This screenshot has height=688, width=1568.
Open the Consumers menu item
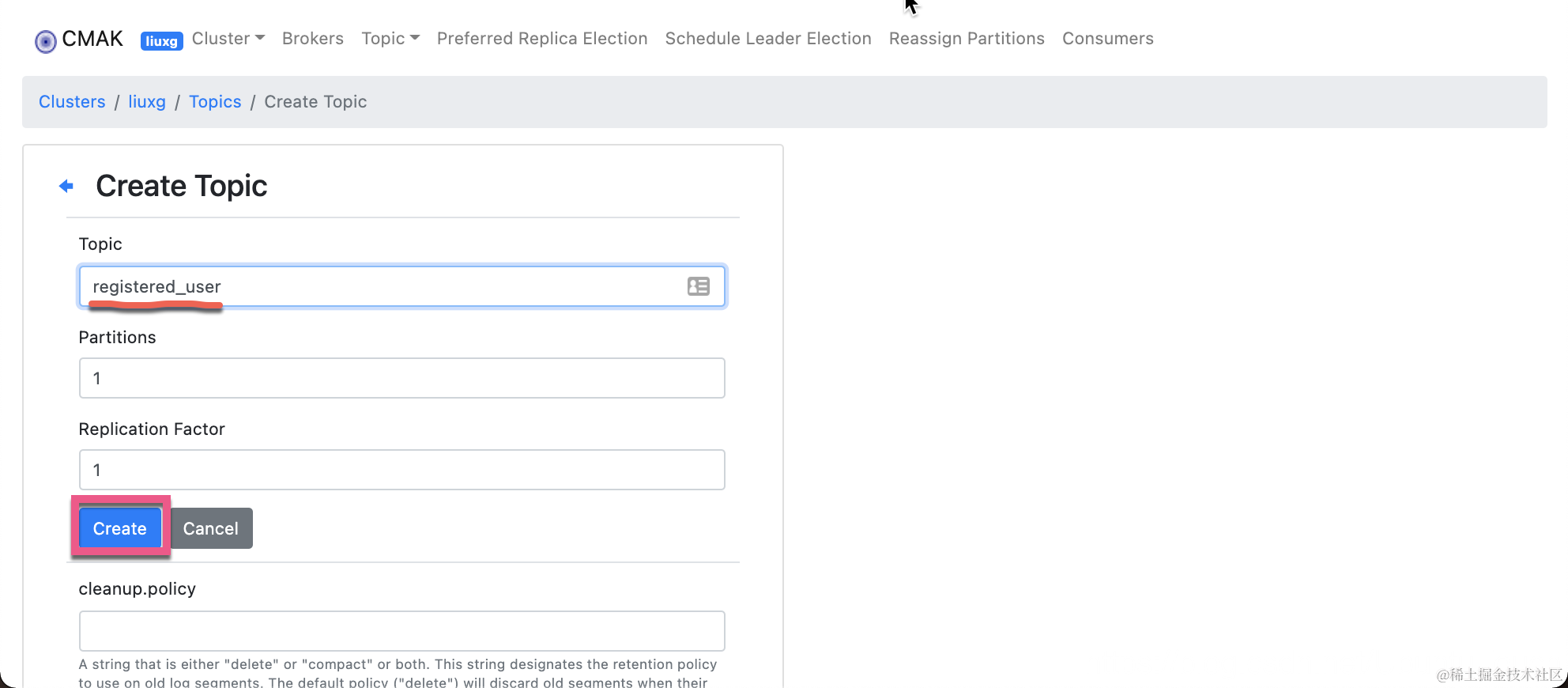point(1107,39)
